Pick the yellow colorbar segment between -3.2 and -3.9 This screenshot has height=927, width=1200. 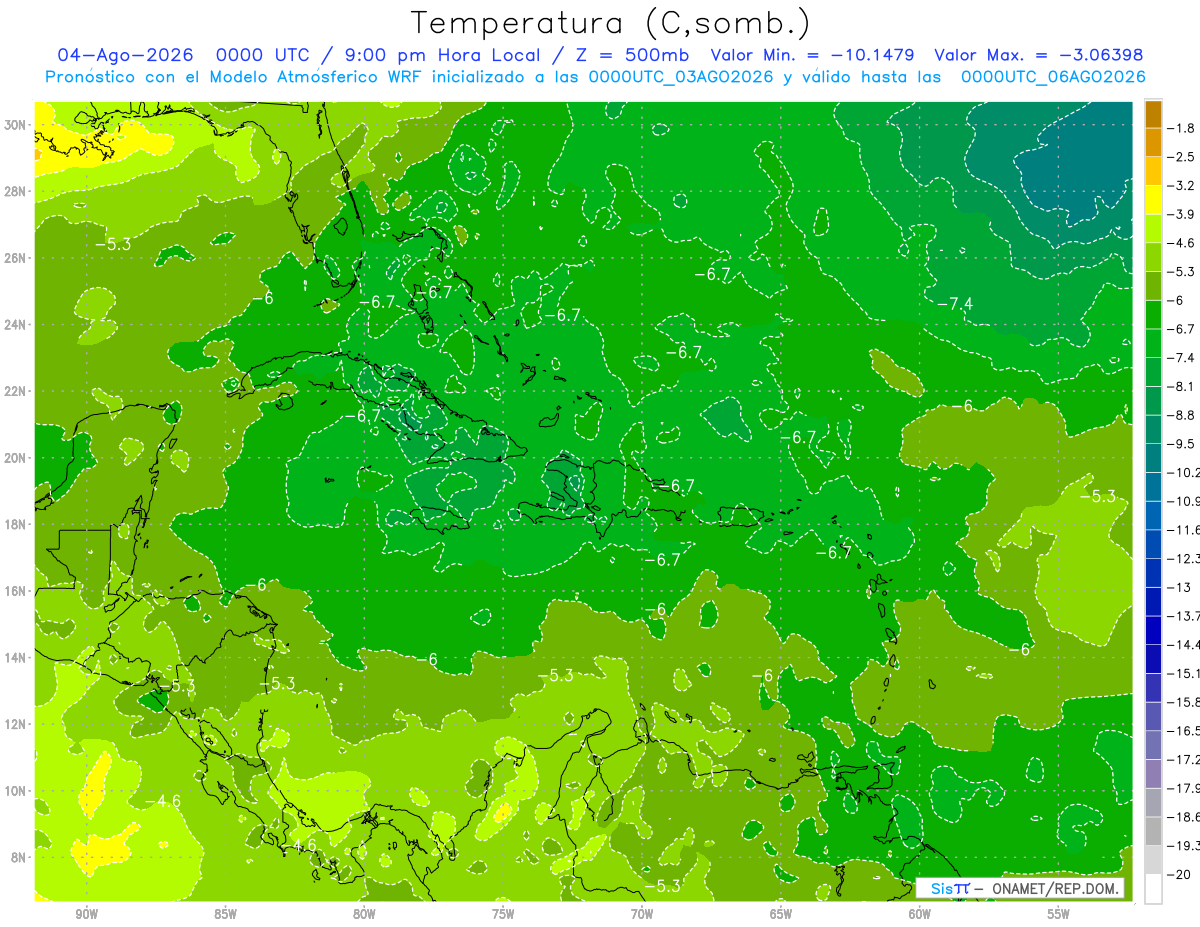click(1153, 200)
